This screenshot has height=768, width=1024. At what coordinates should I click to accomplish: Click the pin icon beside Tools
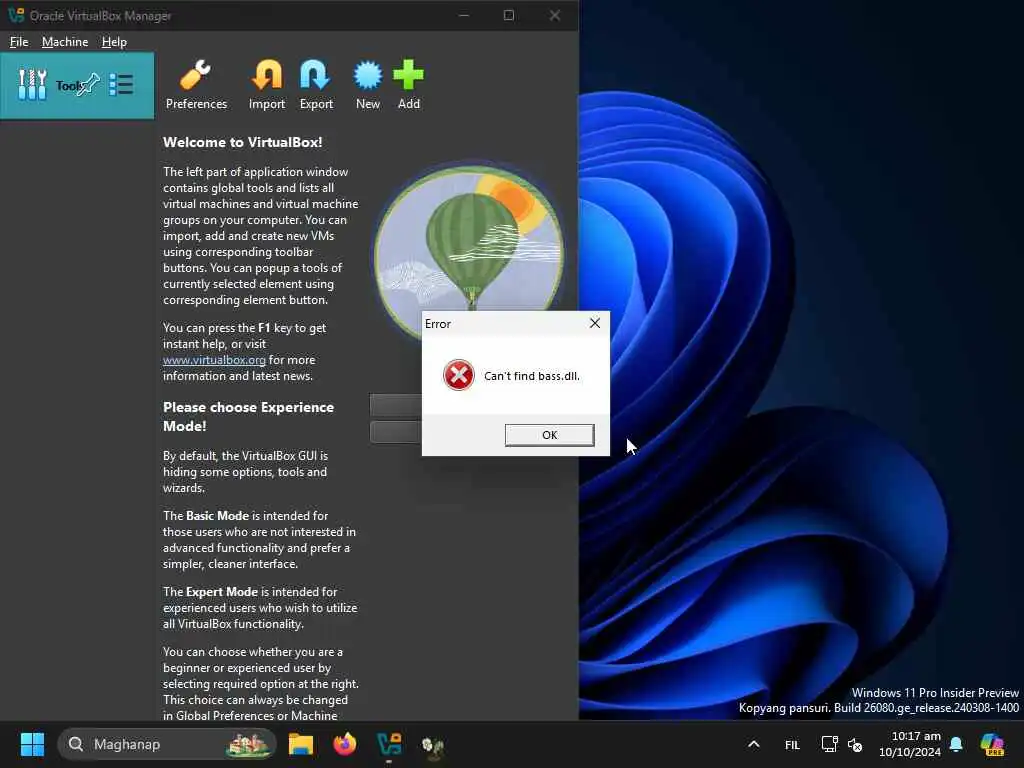[x=88, y=84]
